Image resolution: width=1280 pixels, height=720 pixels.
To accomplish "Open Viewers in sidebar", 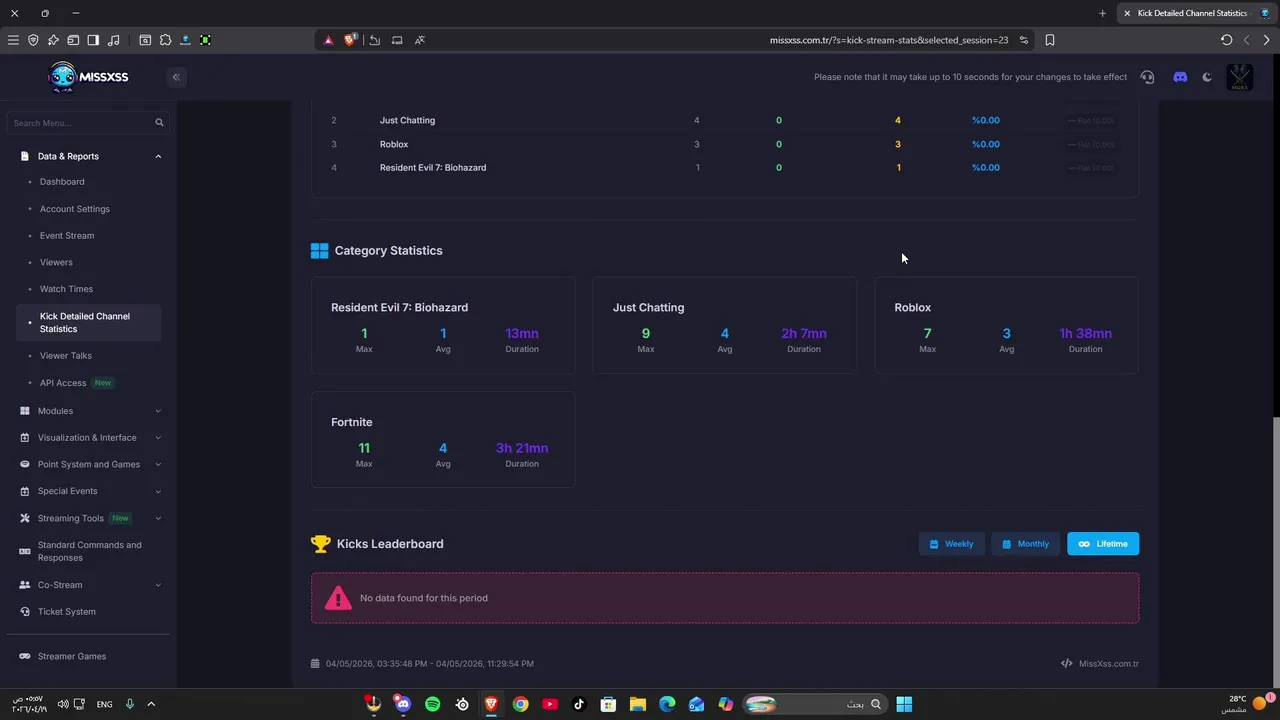I will pyautogui.click(x=56, y=262).
